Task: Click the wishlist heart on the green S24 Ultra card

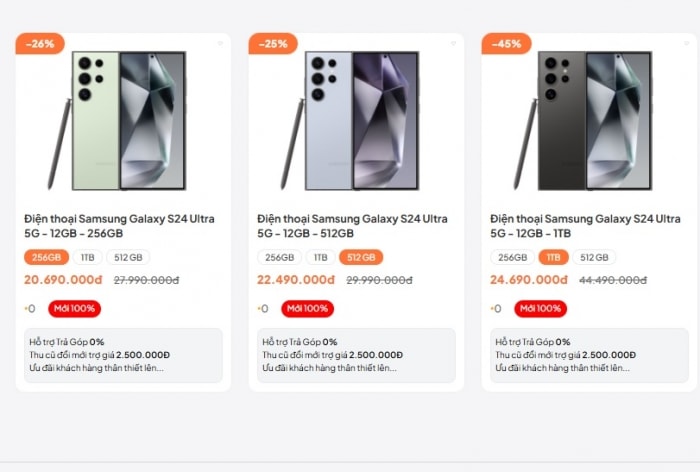Action: click(220, 43)
